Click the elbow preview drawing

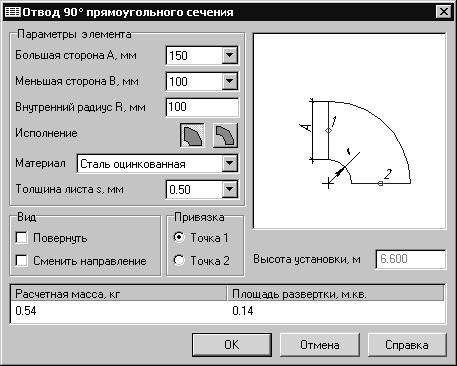point(349,131)
